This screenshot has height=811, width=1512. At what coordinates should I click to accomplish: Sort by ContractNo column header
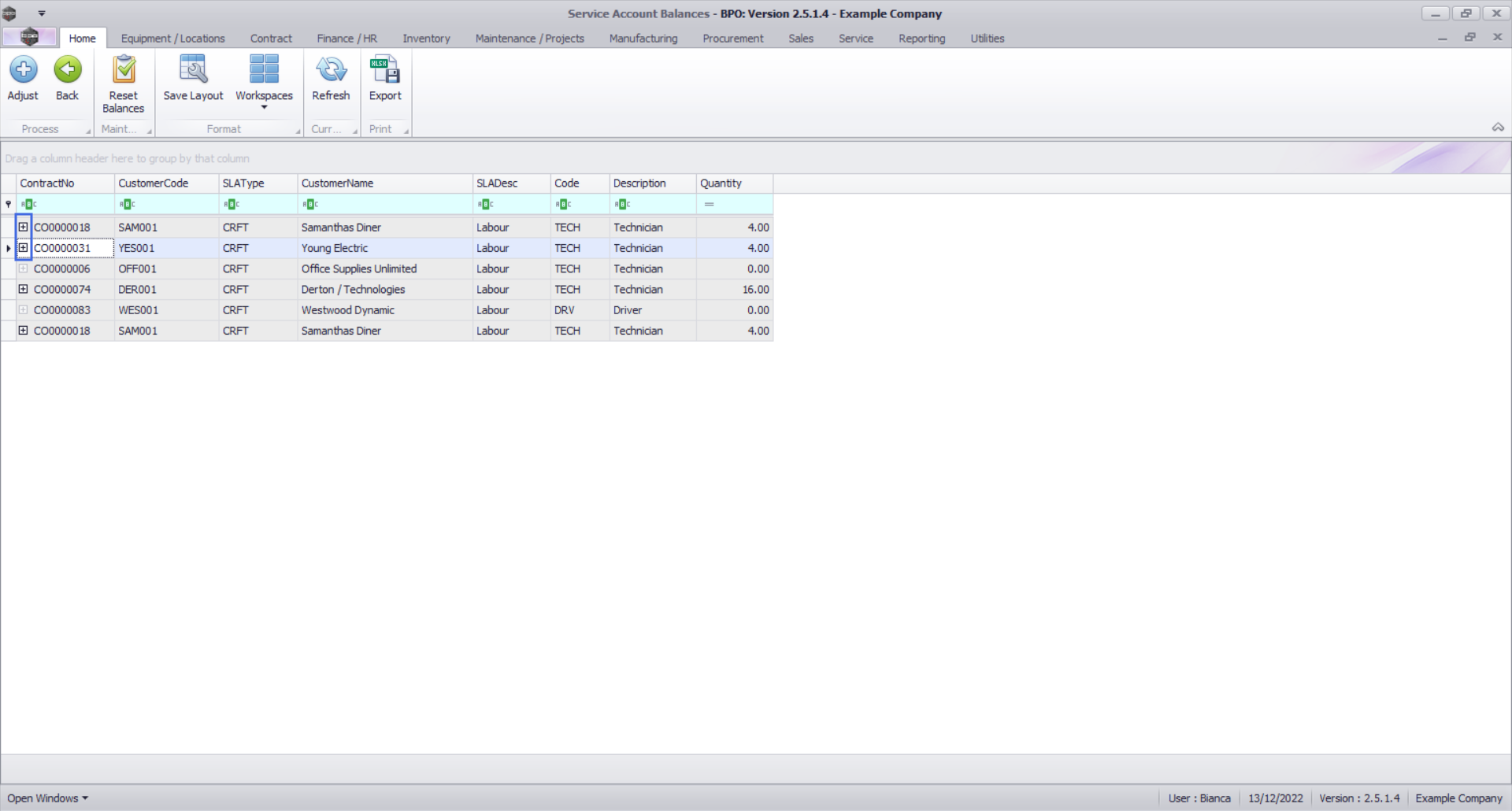(65, 183)
